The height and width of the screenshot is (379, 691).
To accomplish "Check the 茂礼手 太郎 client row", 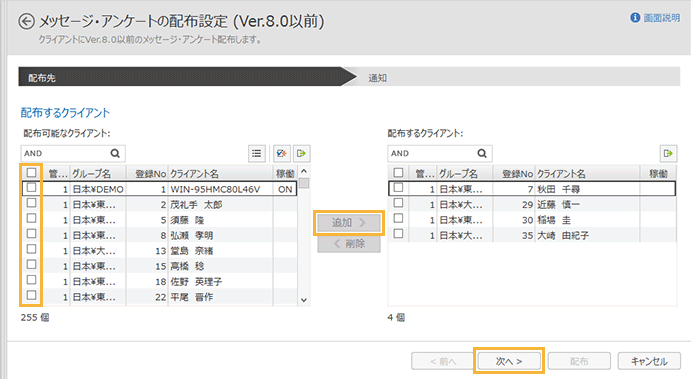I will (x=31, y=203).
